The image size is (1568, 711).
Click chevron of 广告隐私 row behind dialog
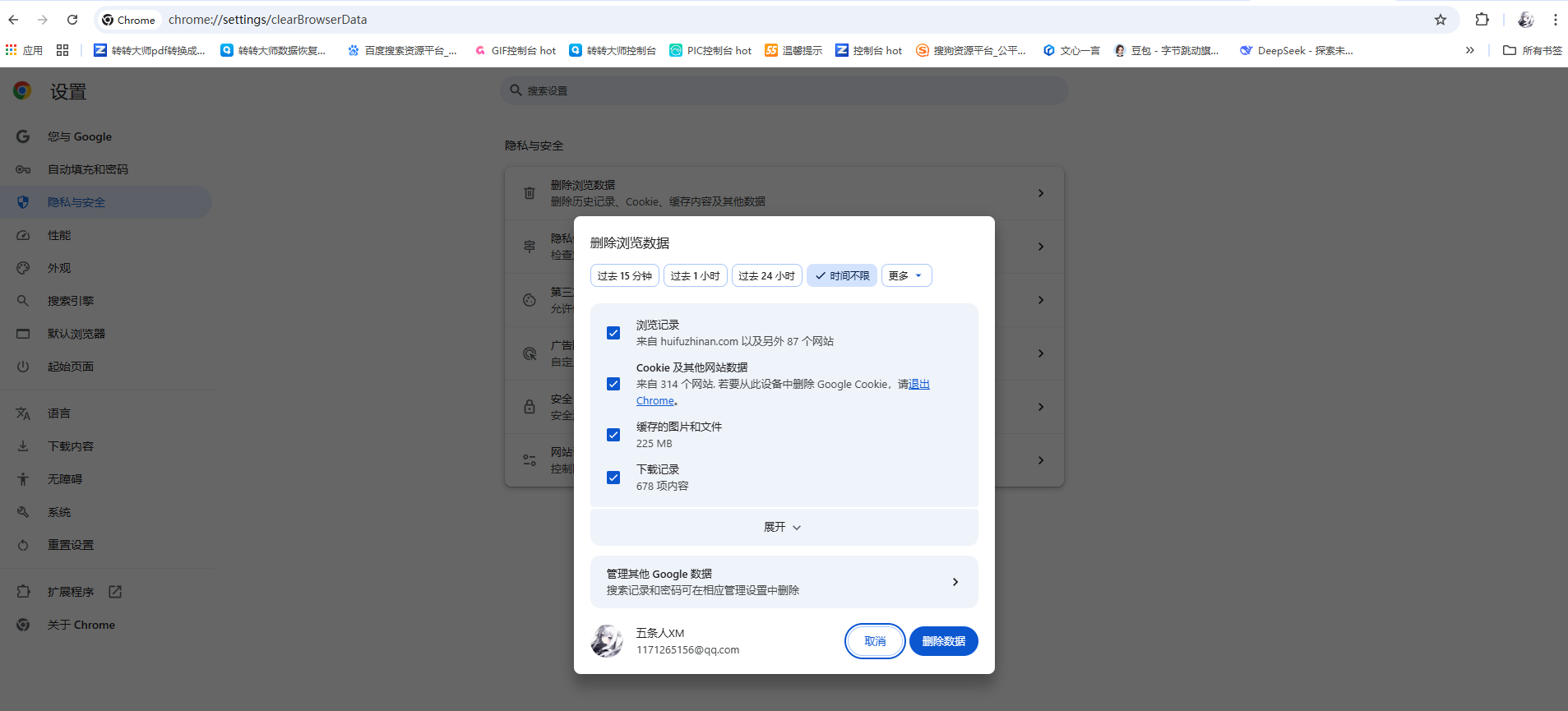[1041, 353]
